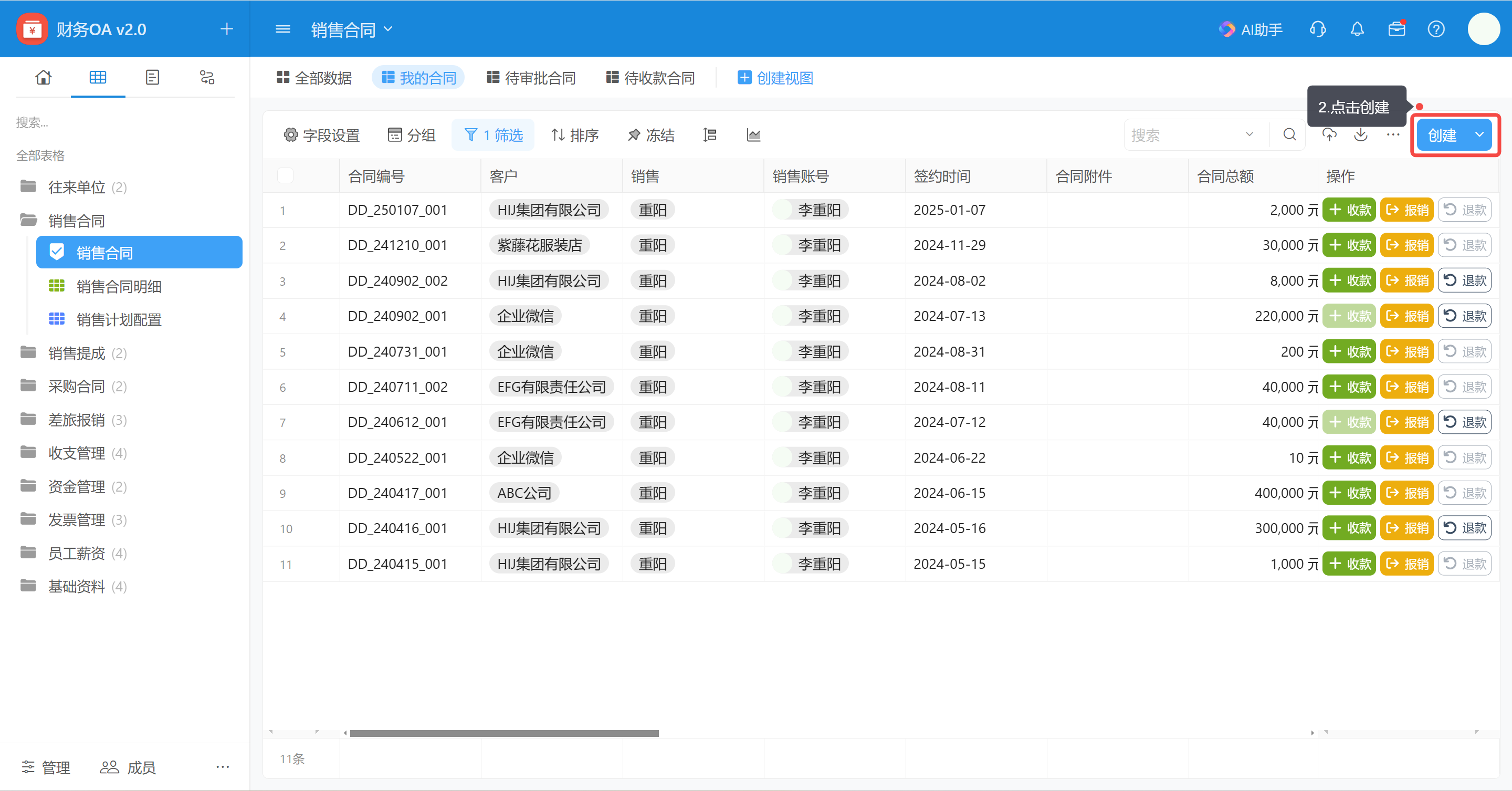Select 销售计划配置 in sidebar tree
This screenshot has height=791, width=1512.
(x=119, y=319)
